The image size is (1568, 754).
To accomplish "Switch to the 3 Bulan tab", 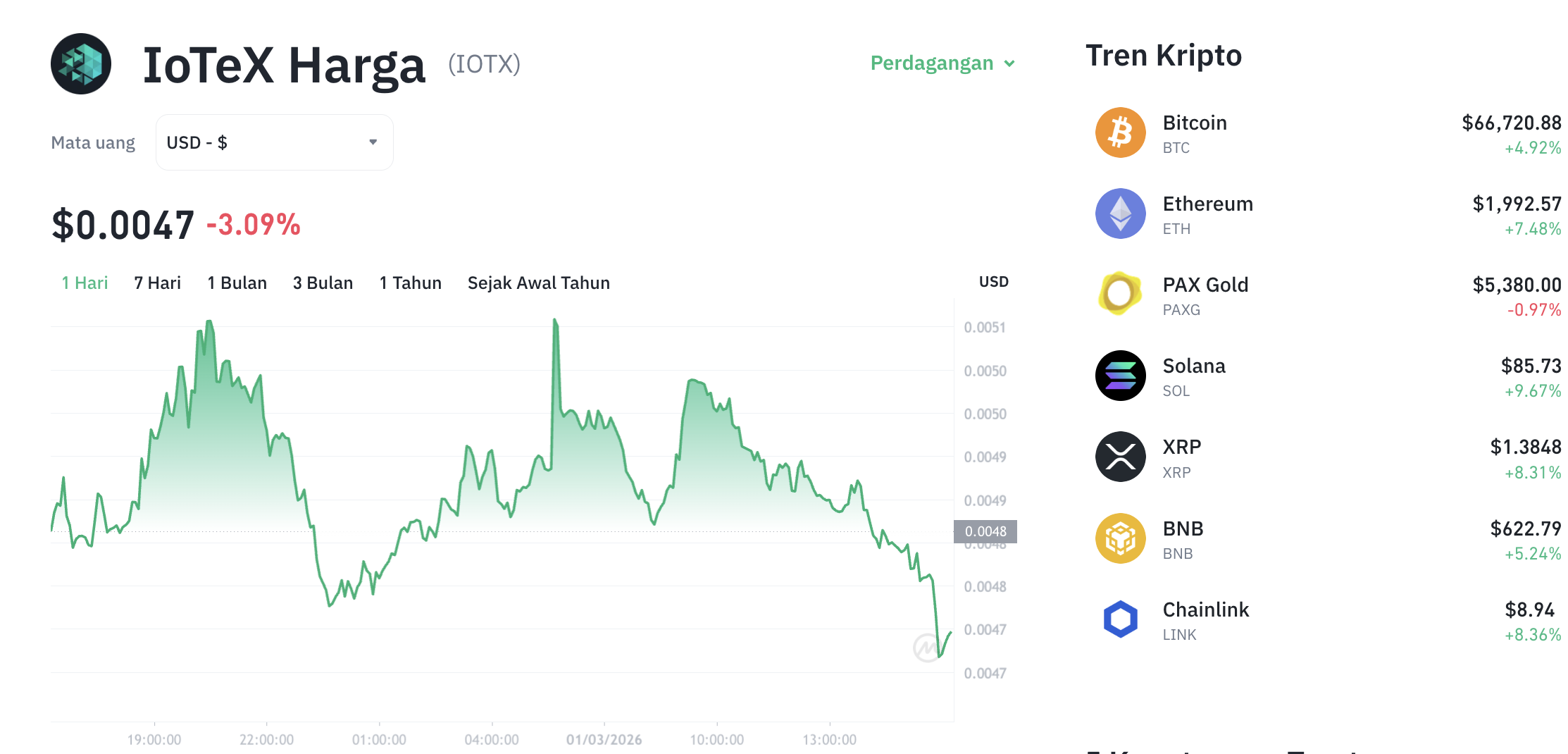I will pyautogui.click(x=323, y=283).
